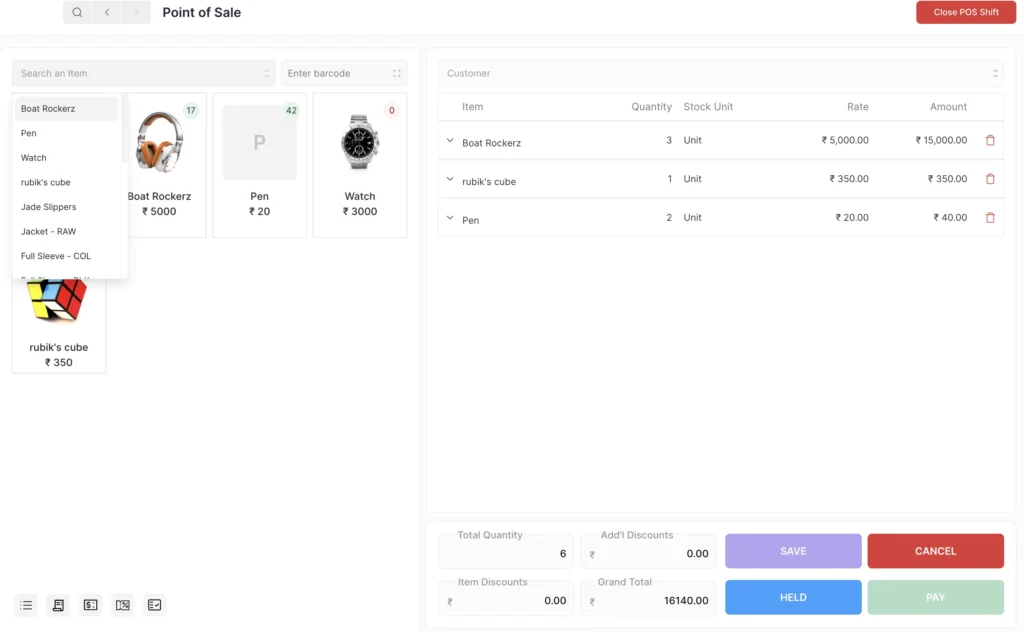The width and height of the screenshot is (1024, 632).
Task: Open the Search an Item combo box
Action: pos(144,73)
